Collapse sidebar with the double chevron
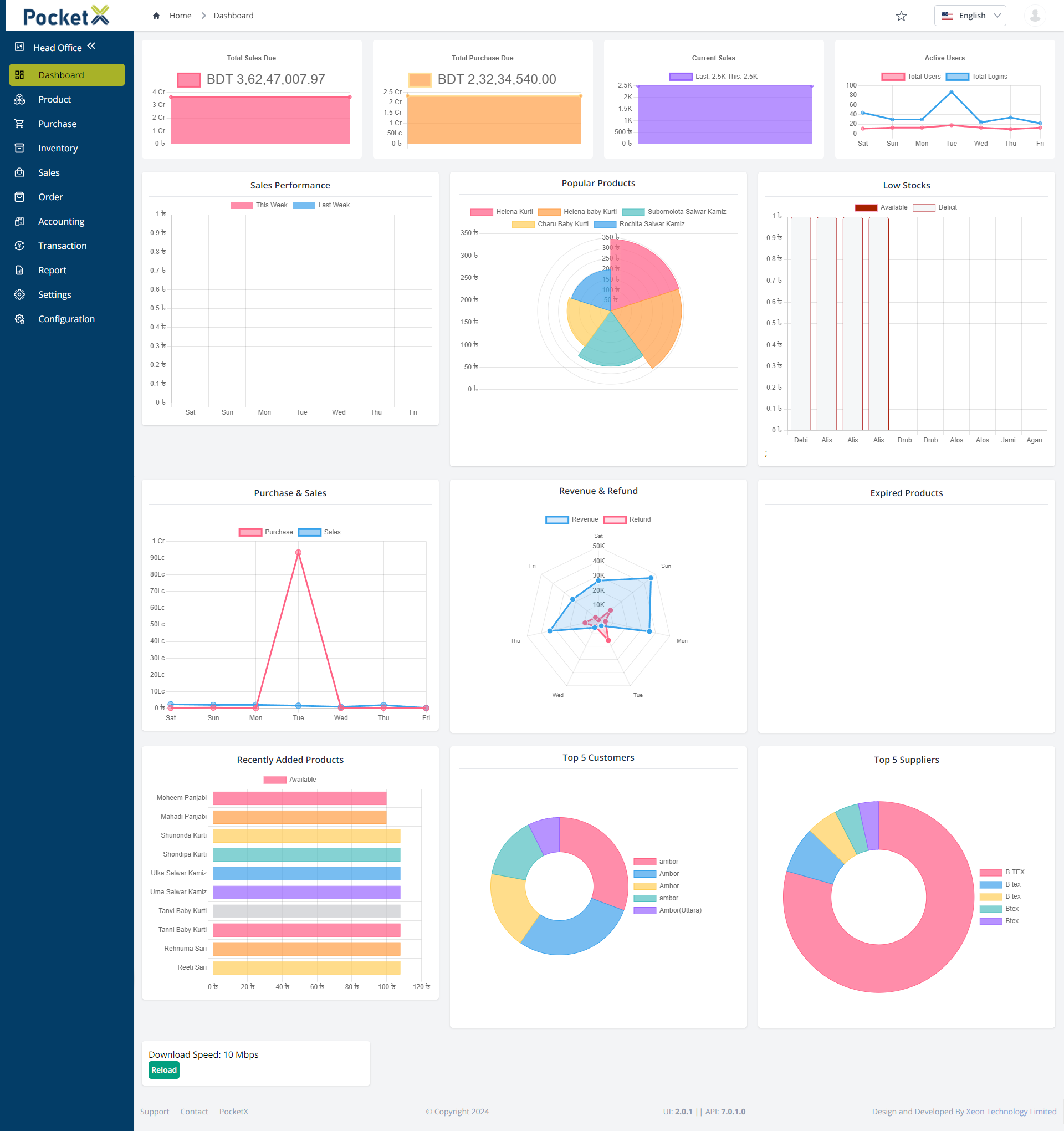This screenshot has height=1131, width=1064. click(x=91, y=46)
